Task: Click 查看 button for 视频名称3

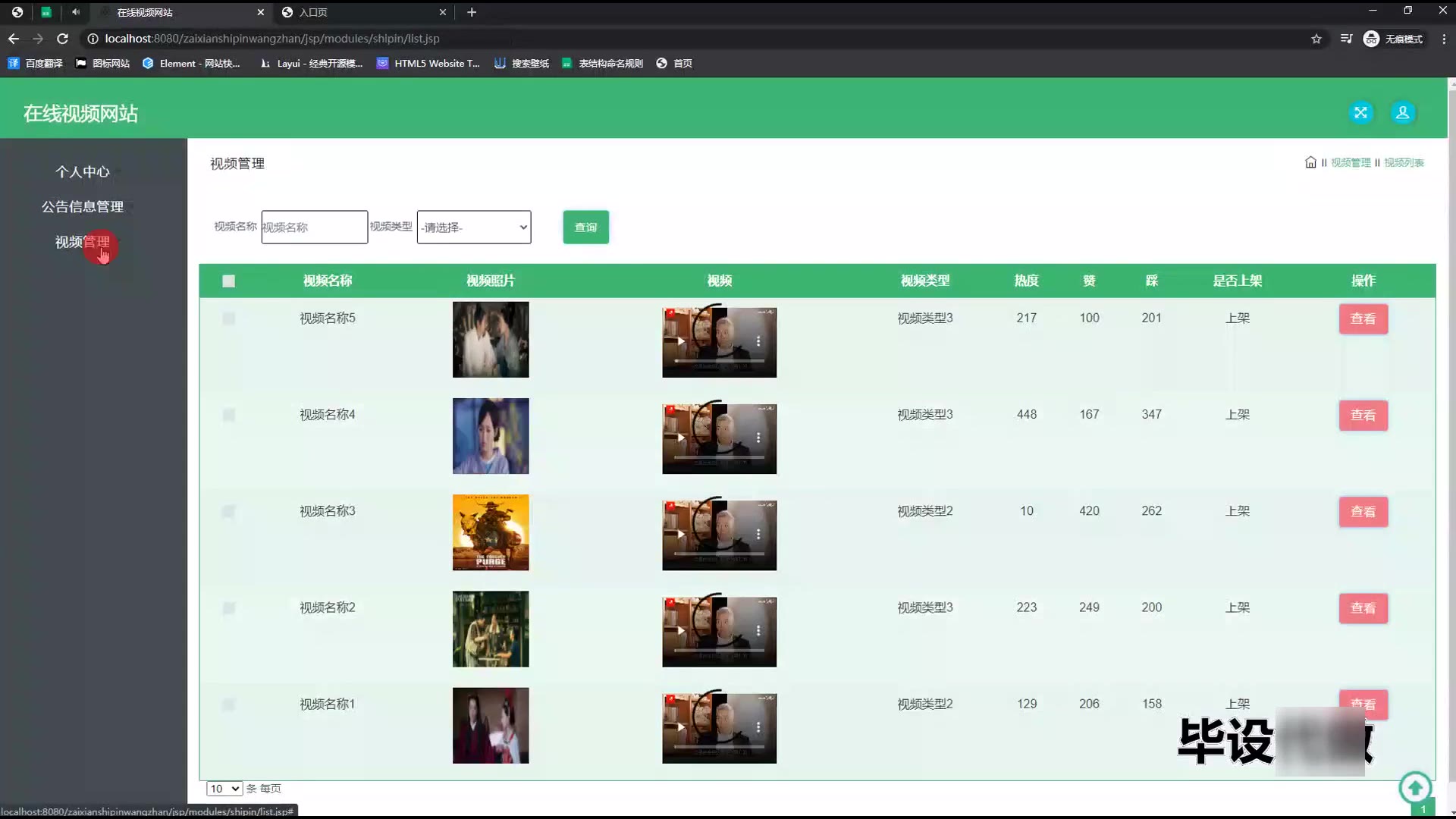Action: [x=1363, y=512]
